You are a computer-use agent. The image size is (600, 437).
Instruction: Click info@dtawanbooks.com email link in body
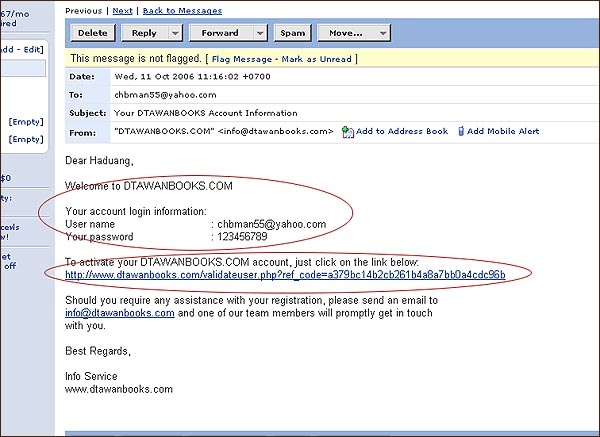tap(120, 313)
